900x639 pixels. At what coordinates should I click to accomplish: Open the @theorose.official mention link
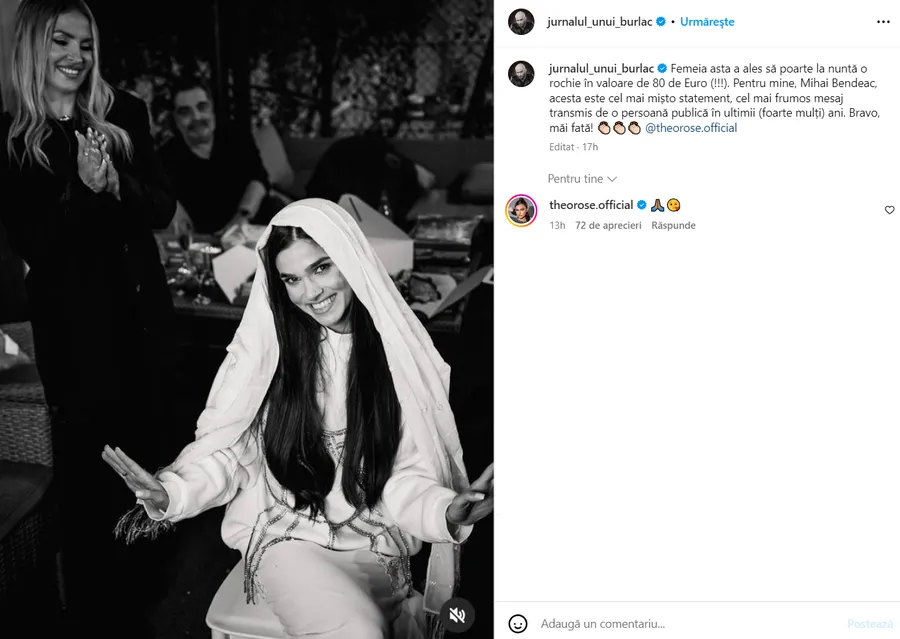point(691,128)
